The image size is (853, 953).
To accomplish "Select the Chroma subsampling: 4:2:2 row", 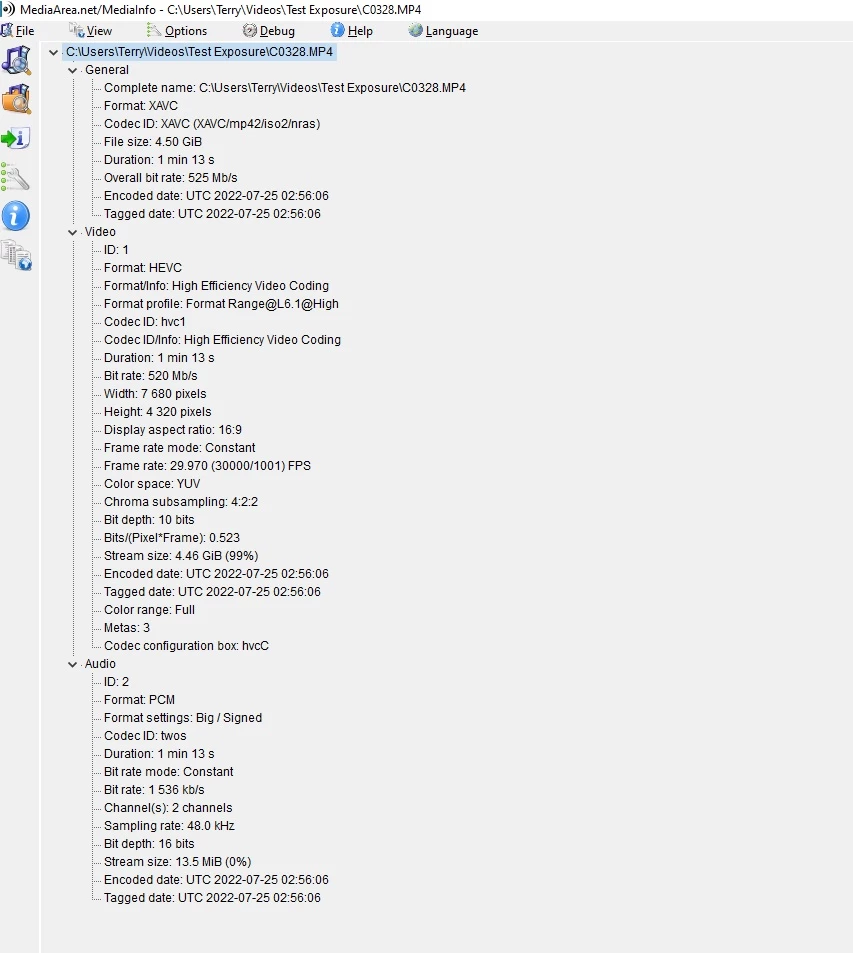I will pyautogui.click(x=181, y=502).
